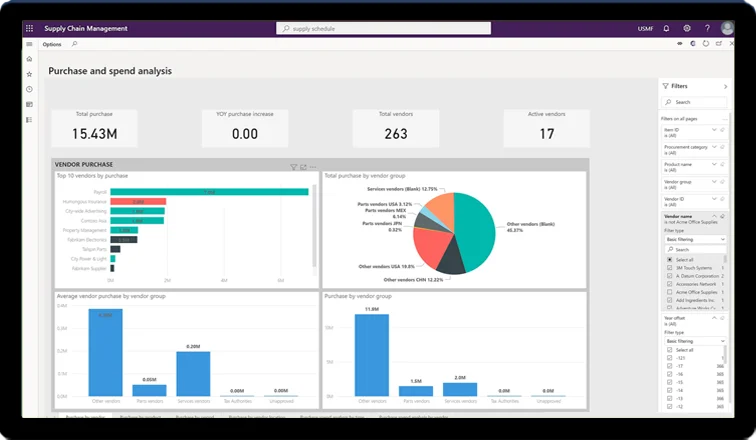Image resolution: width=756 pixels, height=440 pixels.
Task: Click the Home icon in left sidebar
Action: pyautogui.click(x=29, y=59)
